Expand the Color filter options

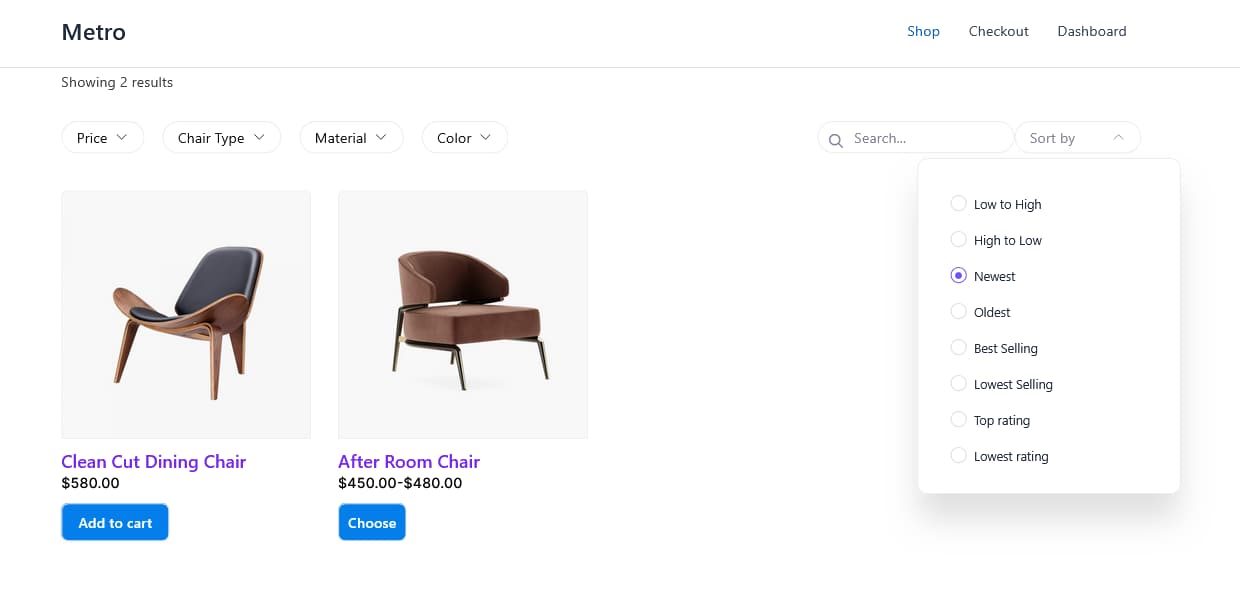pyautogui.click(x=464, y=137)
